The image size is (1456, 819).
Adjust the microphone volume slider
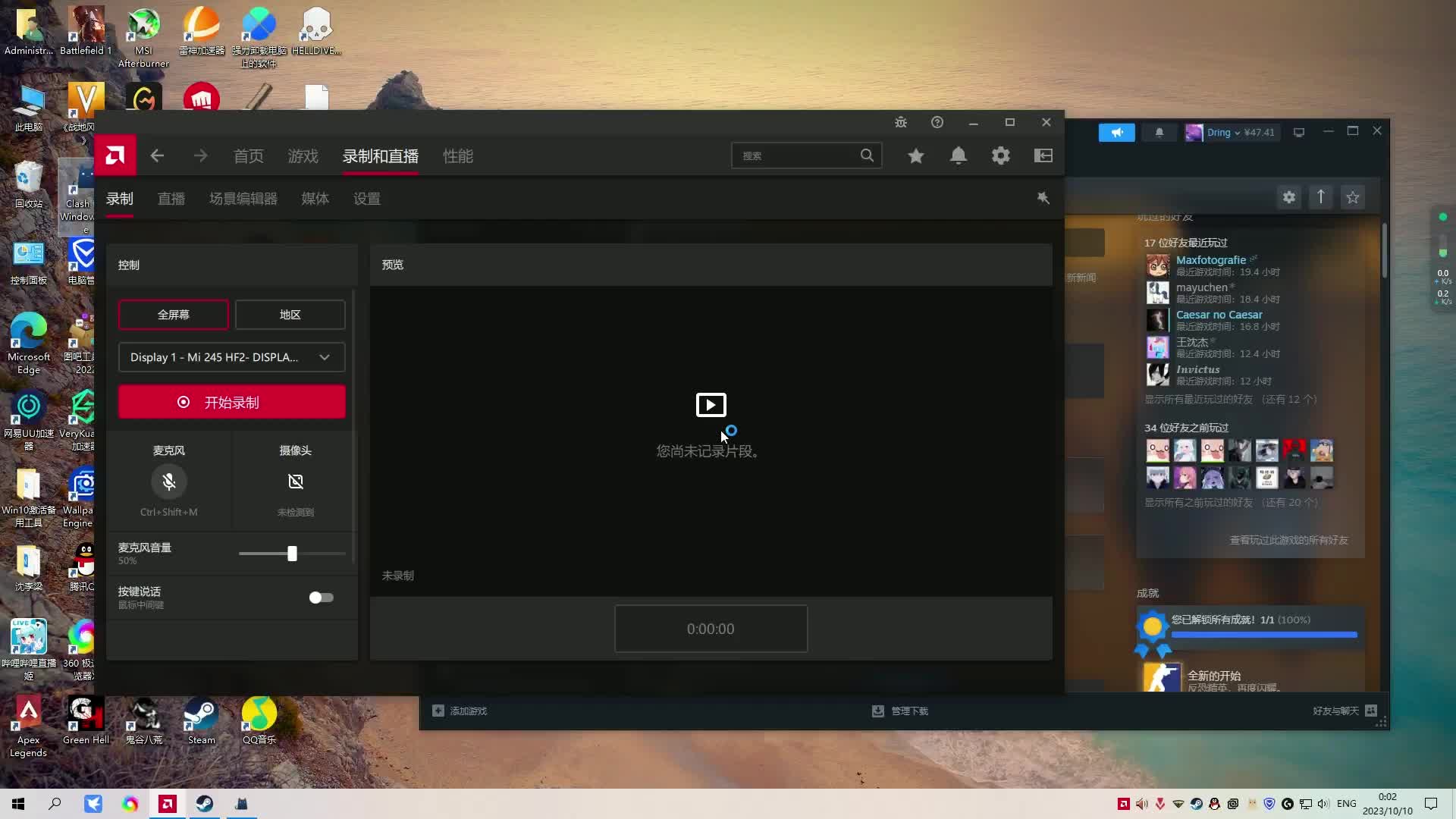click(x=292, y=554)
